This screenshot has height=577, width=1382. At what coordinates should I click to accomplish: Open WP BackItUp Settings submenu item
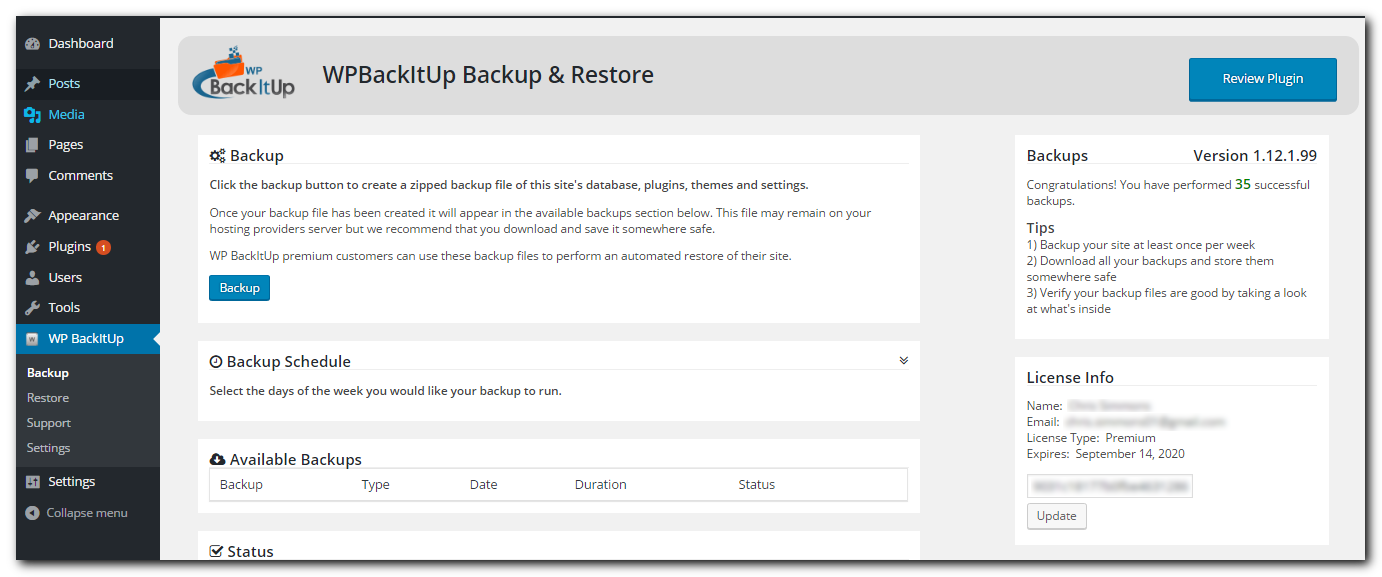48,447
